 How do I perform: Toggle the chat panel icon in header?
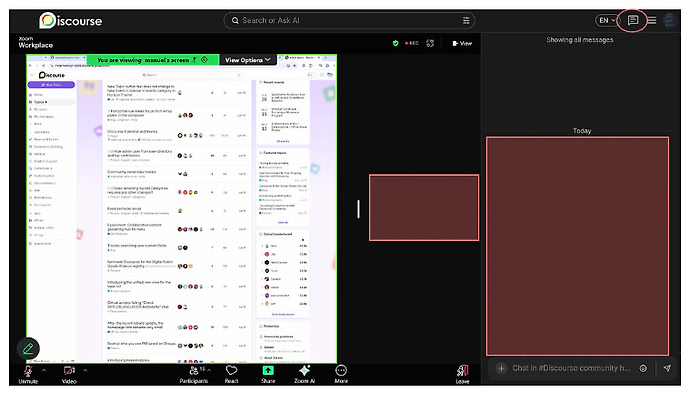click(x=632, y=20)
